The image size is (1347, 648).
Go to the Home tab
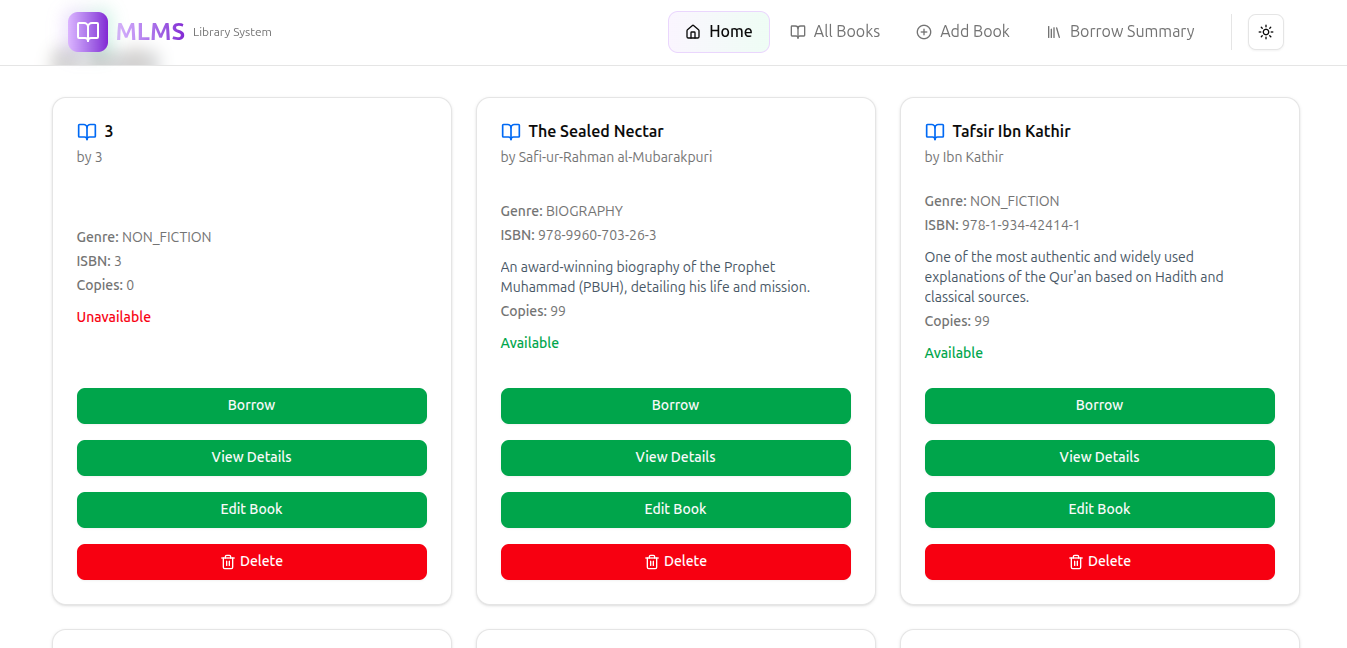point(718,32)
